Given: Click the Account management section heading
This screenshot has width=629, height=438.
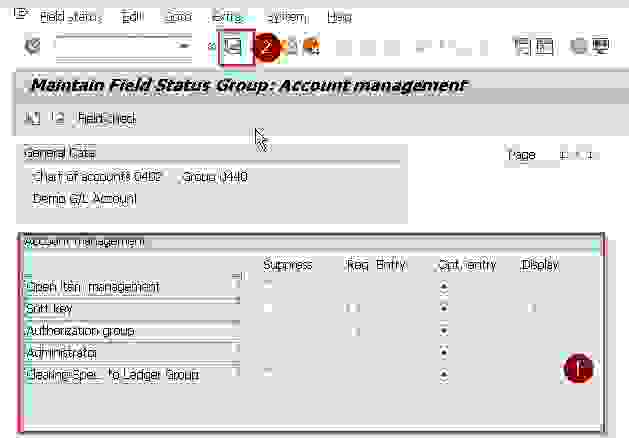Looking at the screenshot, I should click(x=84, y=242).
